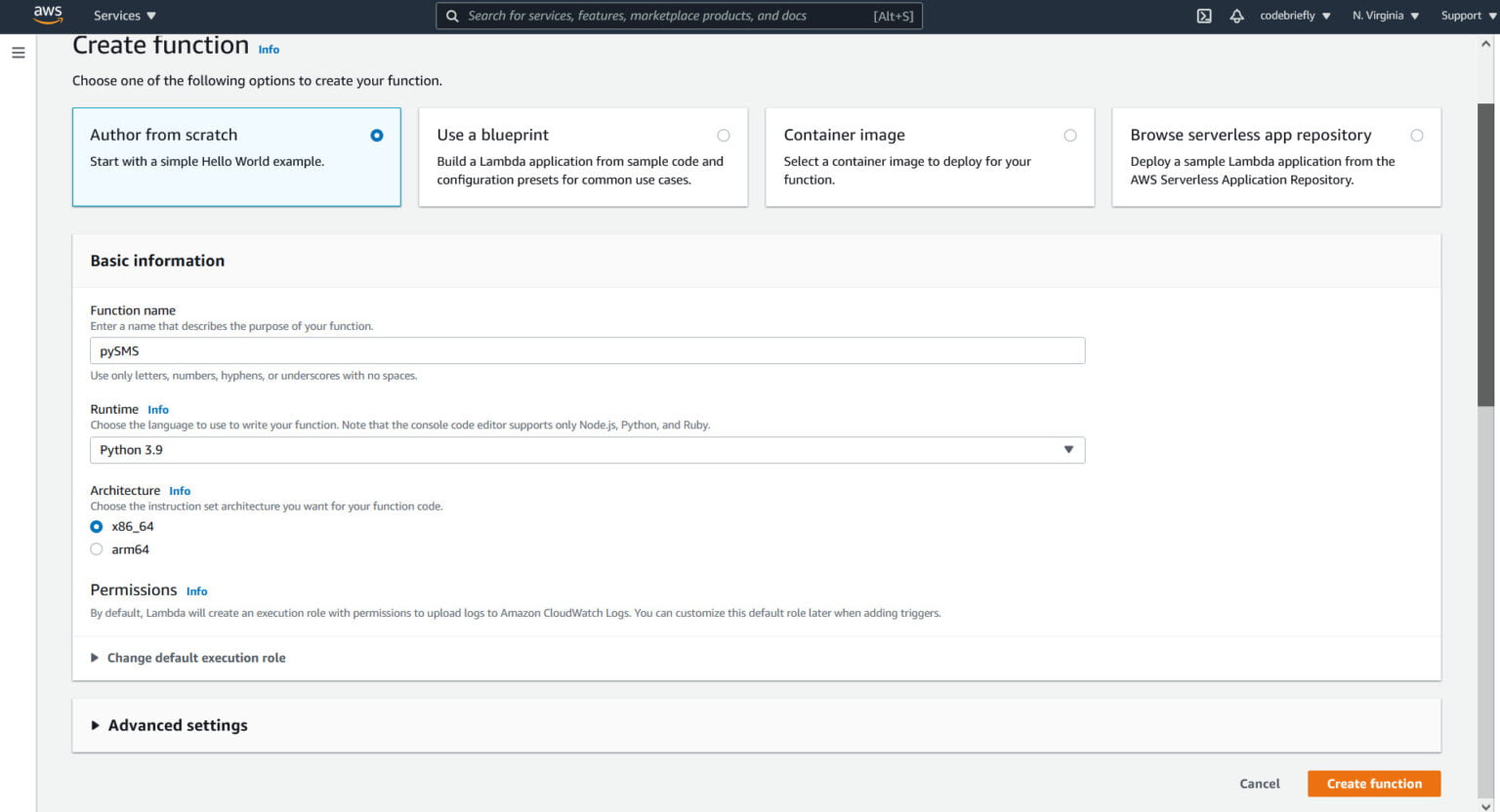This screenshot has height=812, width=1500.
Task: Open the Runtime Info help link
Action: [157, 409]
